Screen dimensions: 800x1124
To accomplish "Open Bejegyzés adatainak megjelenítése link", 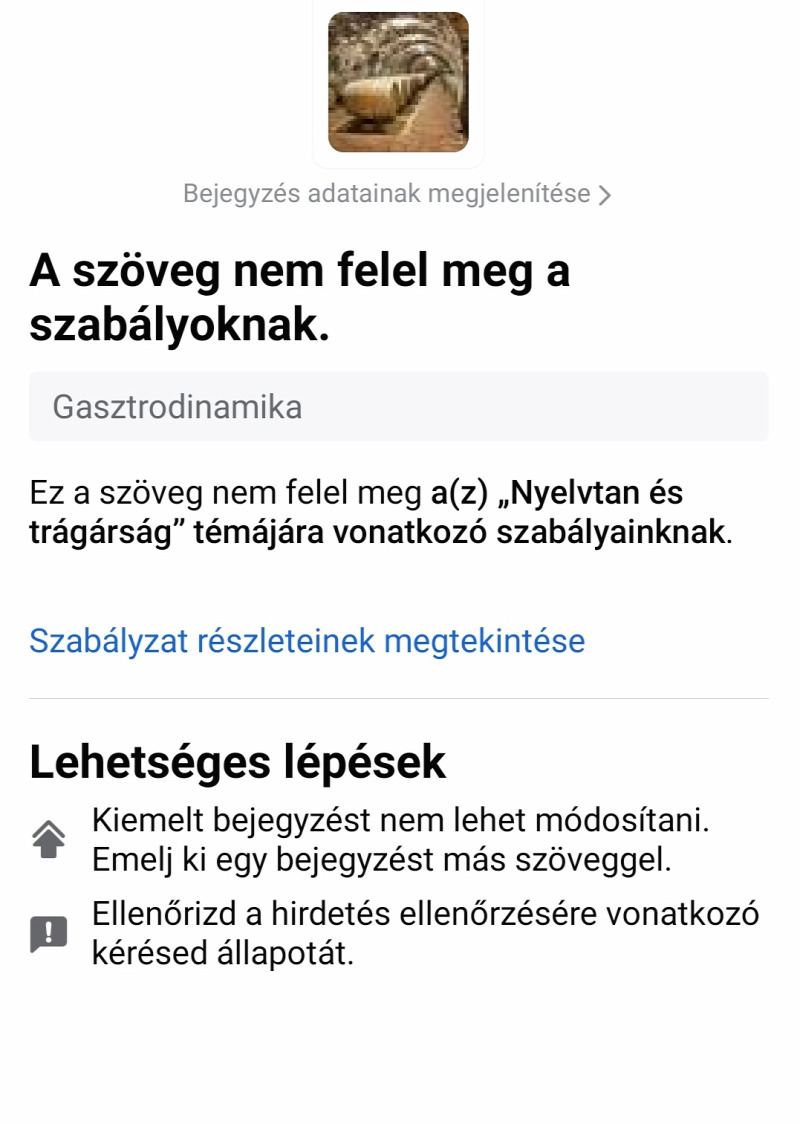I will click(x=396, y=194).
